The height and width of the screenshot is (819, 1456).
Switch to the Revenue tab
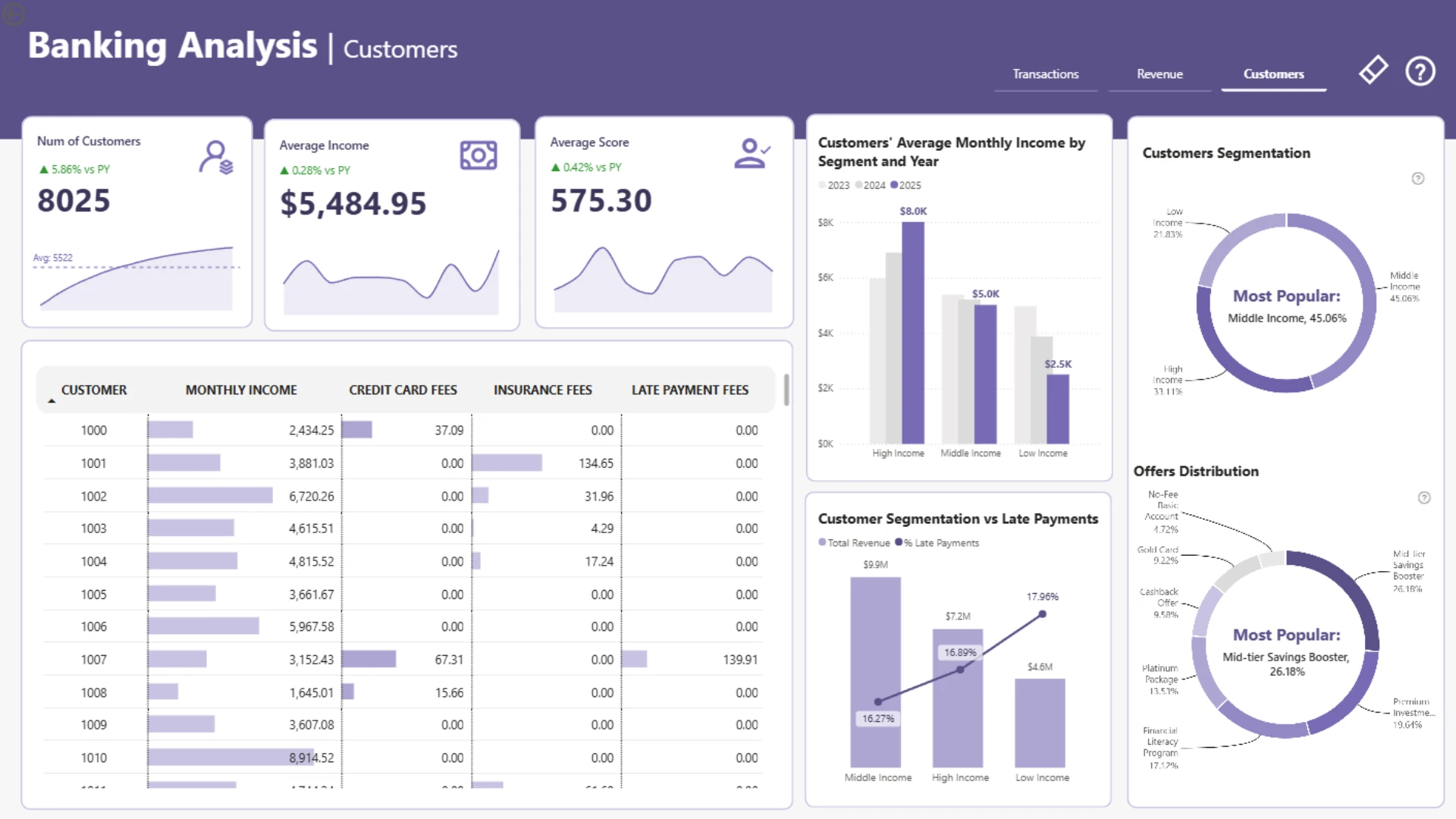(1159, 74)
